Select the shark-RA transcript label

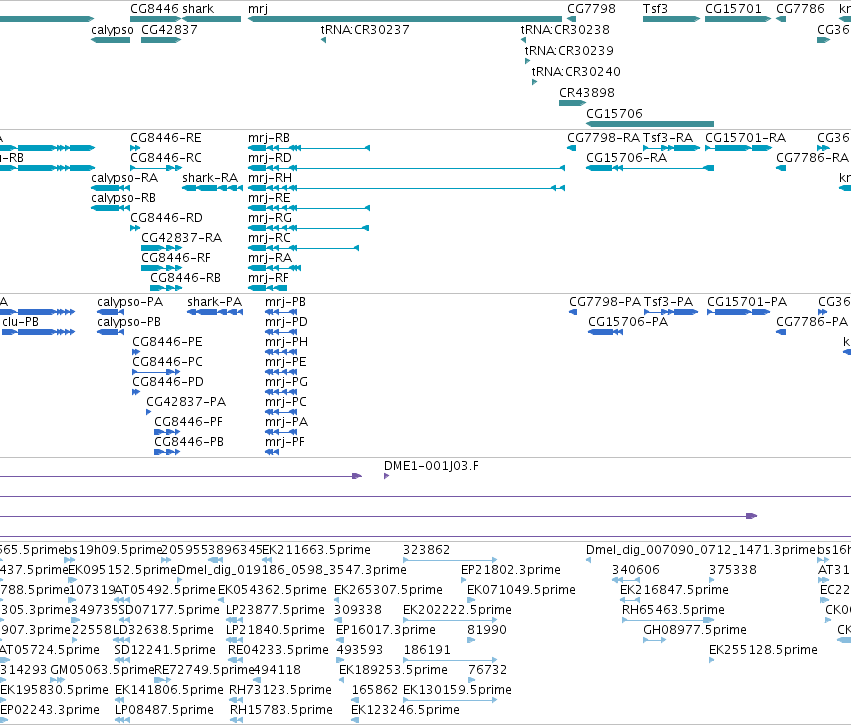click(x=210, y=178)
